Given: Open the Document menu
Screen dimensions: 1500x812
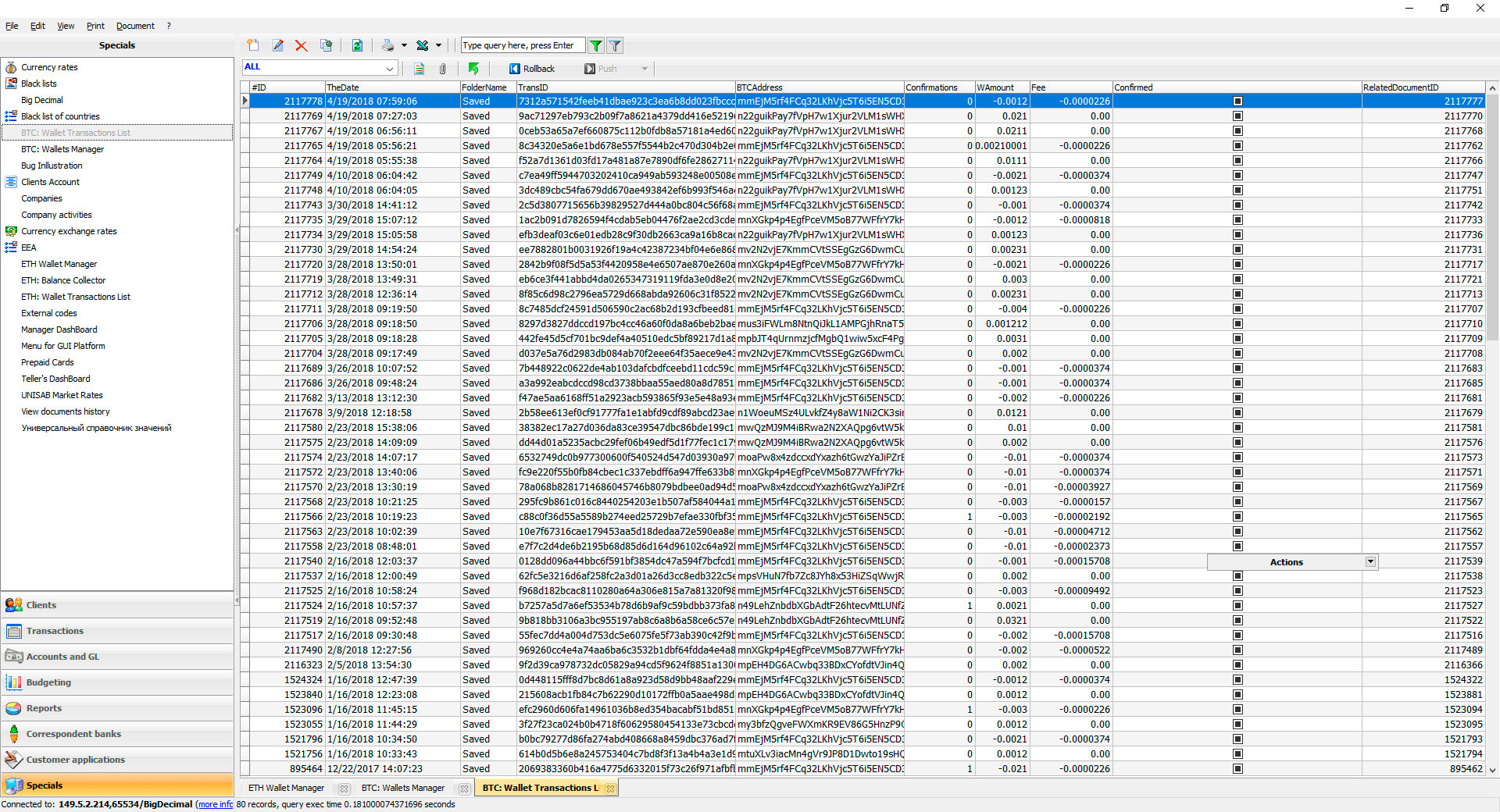Looking at the screenshot, I should coord(135,26).
